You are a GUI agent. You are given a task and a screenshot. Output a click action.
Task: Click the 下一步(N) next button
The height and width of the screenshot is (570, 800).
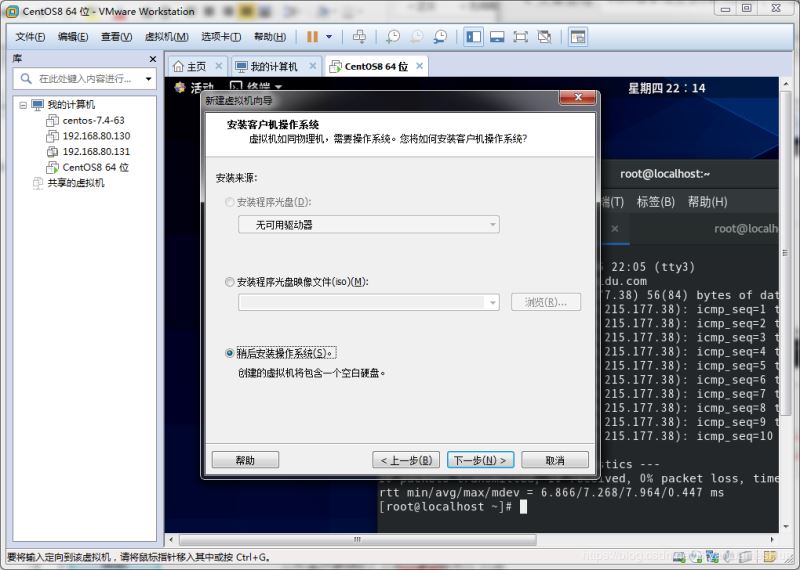point(480,460)
